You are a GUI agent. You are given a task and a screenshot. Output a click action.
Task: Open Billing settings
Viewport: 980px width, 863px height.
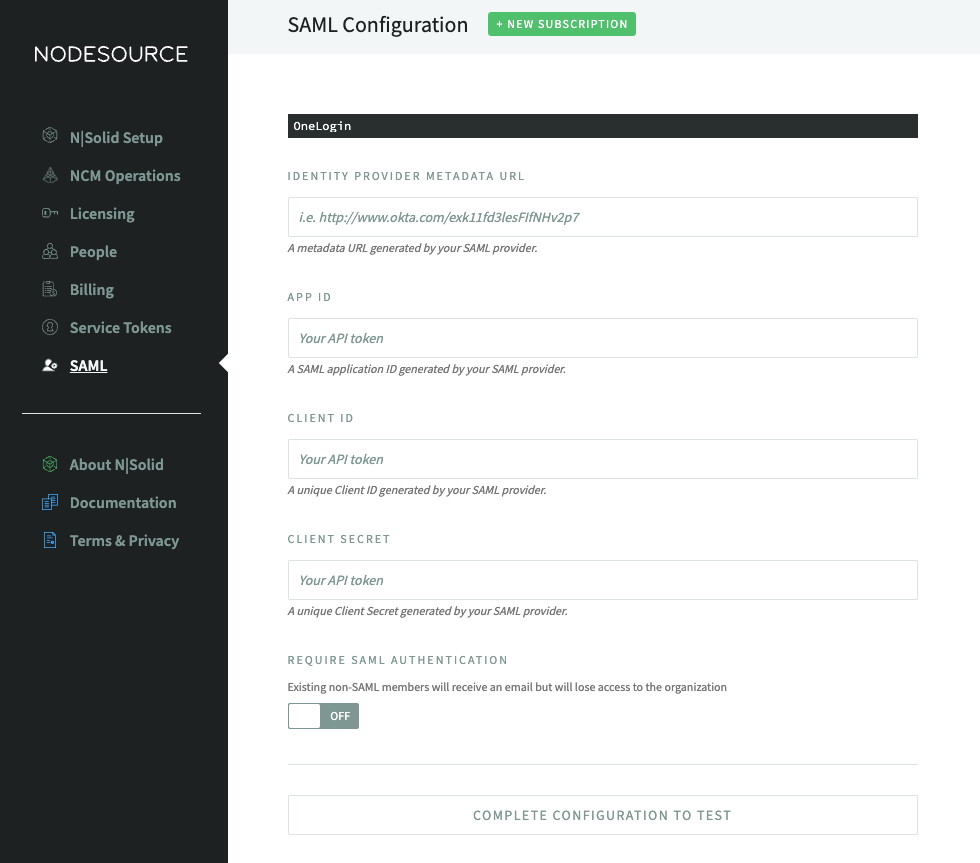click(92, 290)
